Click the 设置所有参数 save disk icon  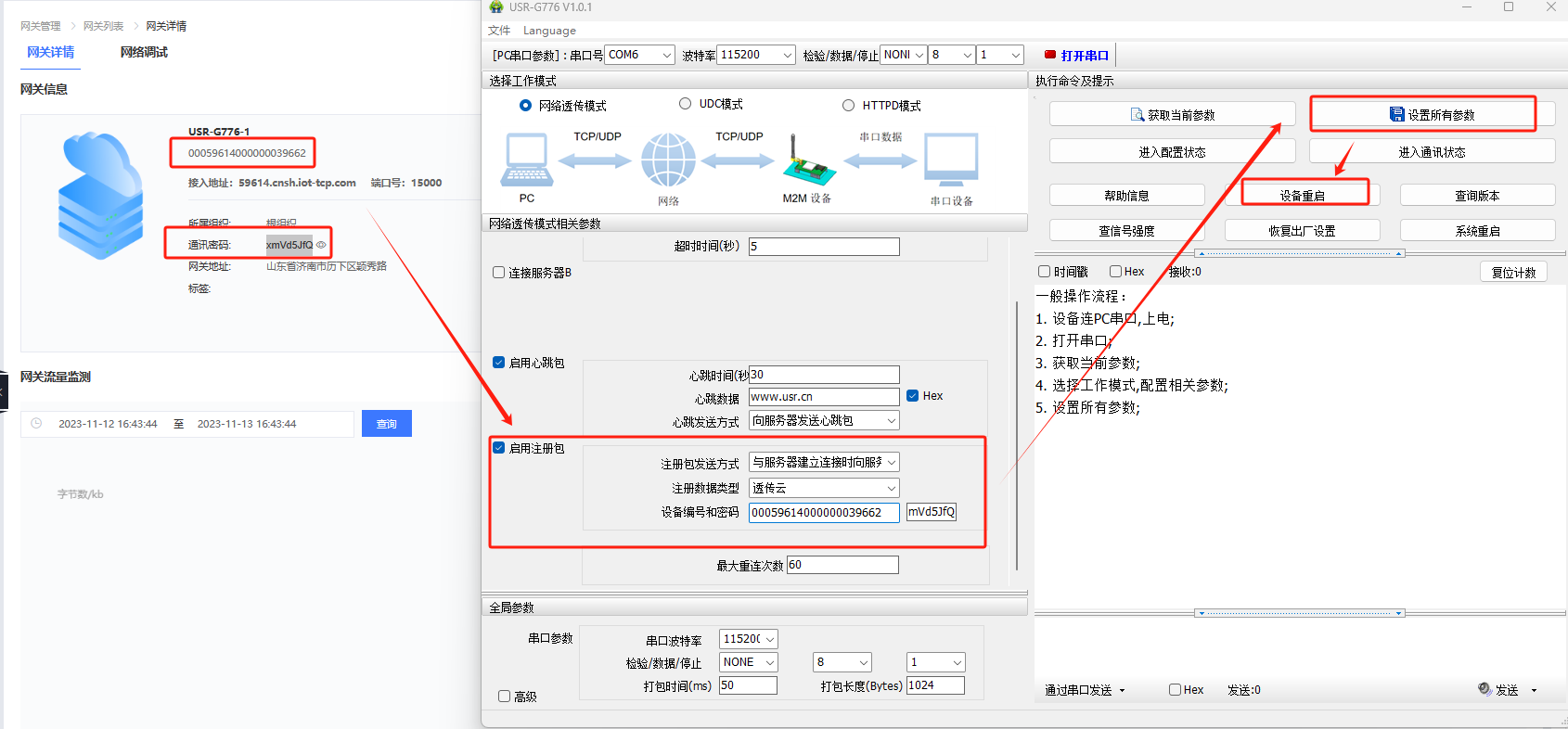pos(1396,115)
